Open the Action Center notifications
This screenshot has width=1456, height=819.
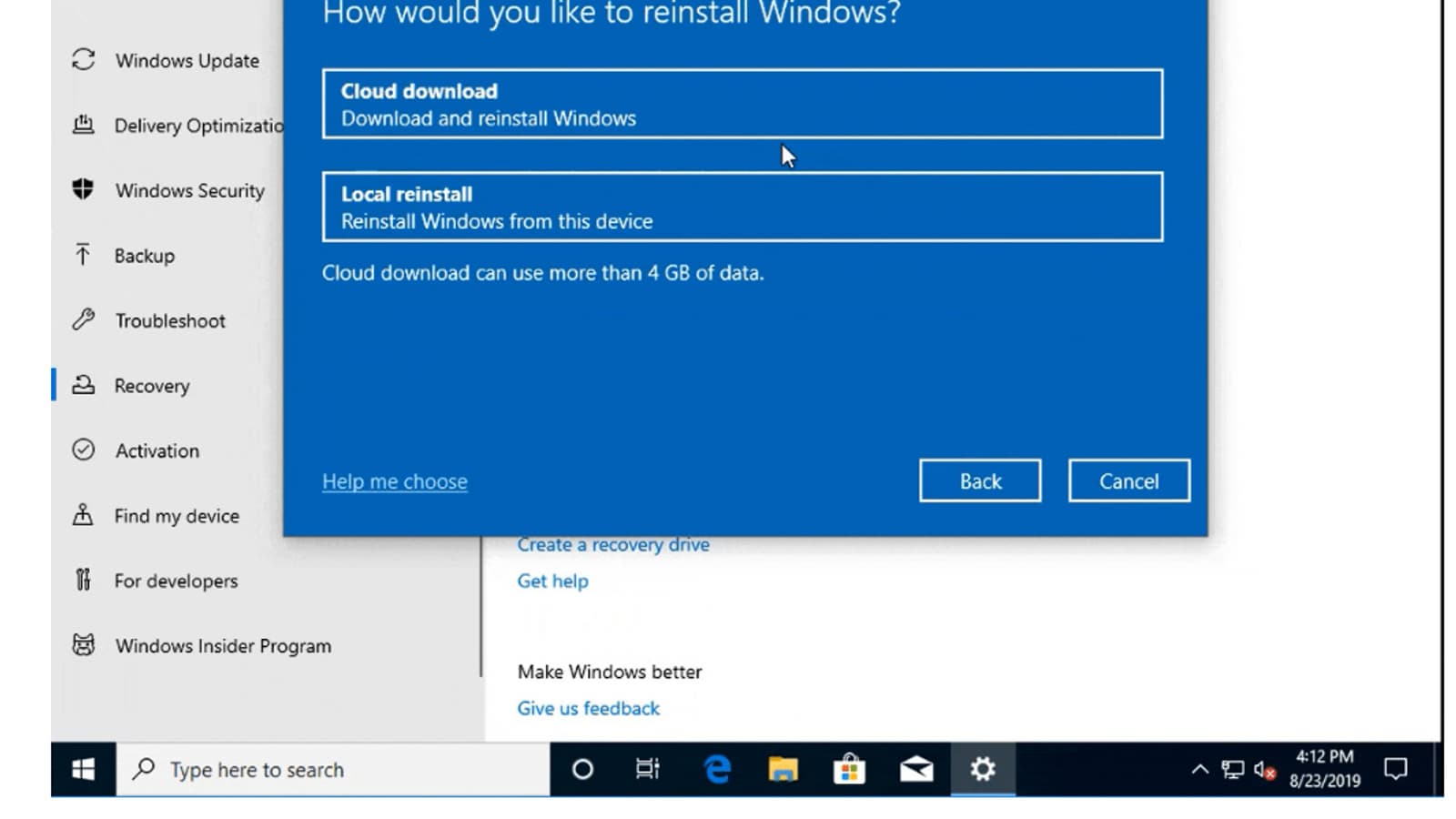point(1395,770)
